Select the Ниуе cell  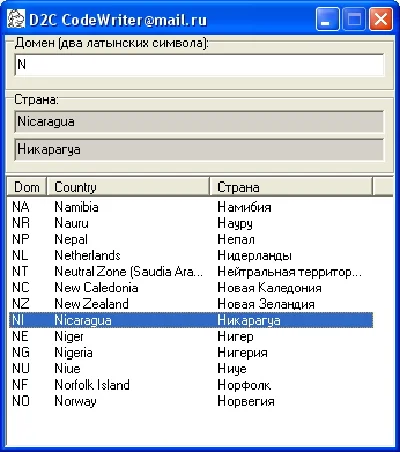[232, 369]
